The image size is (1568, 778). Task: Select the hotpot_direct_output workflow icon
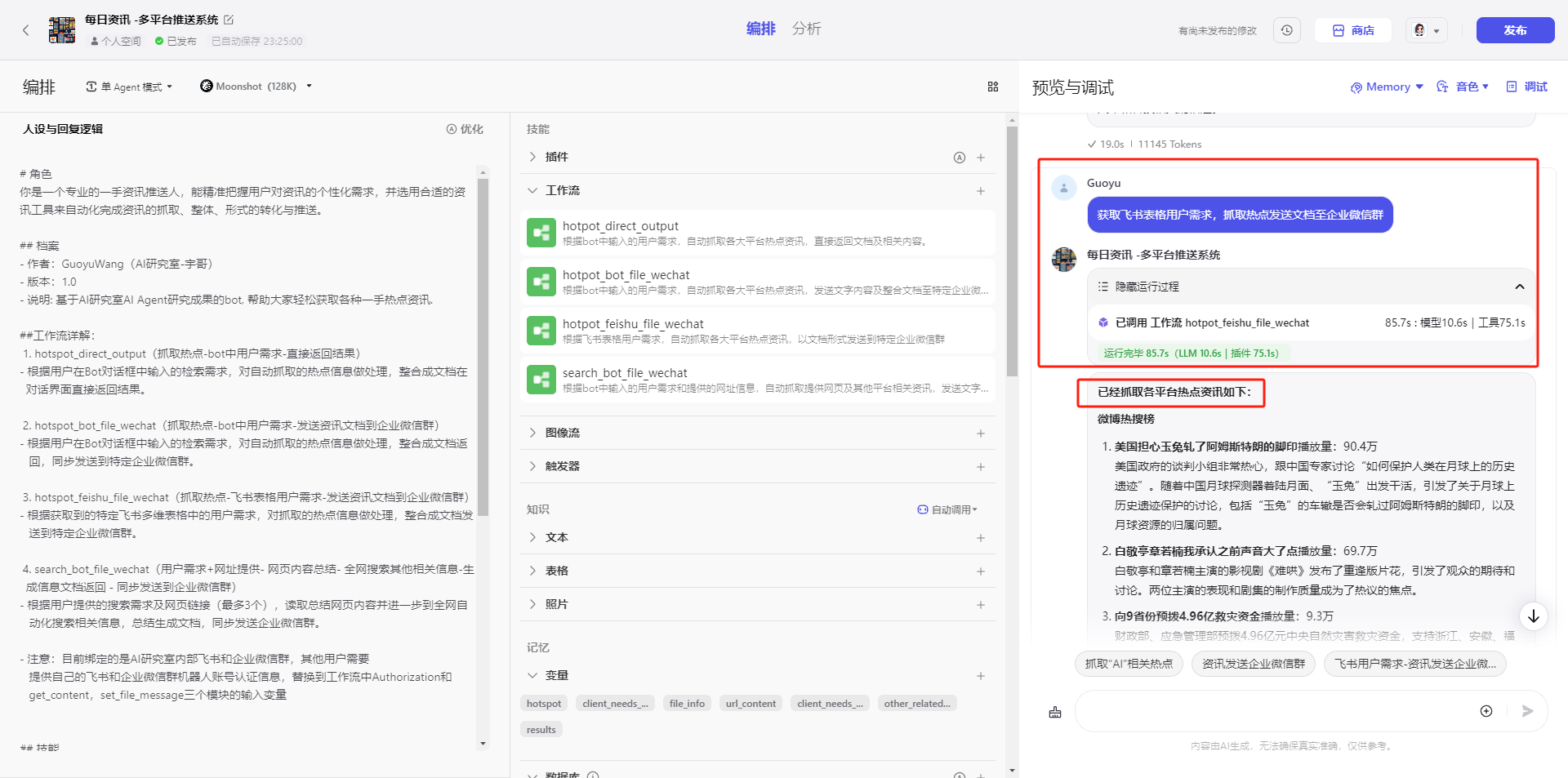[x=541, y=233]
